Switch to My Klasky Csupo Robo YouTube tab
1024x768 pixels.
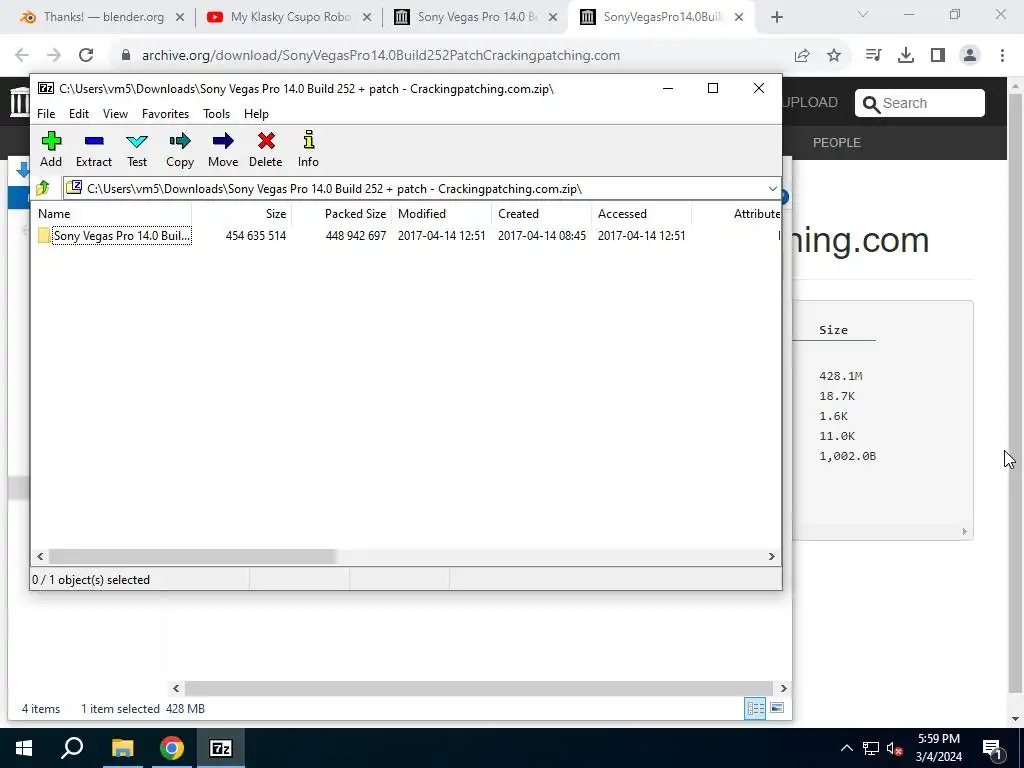click(290, 17)
